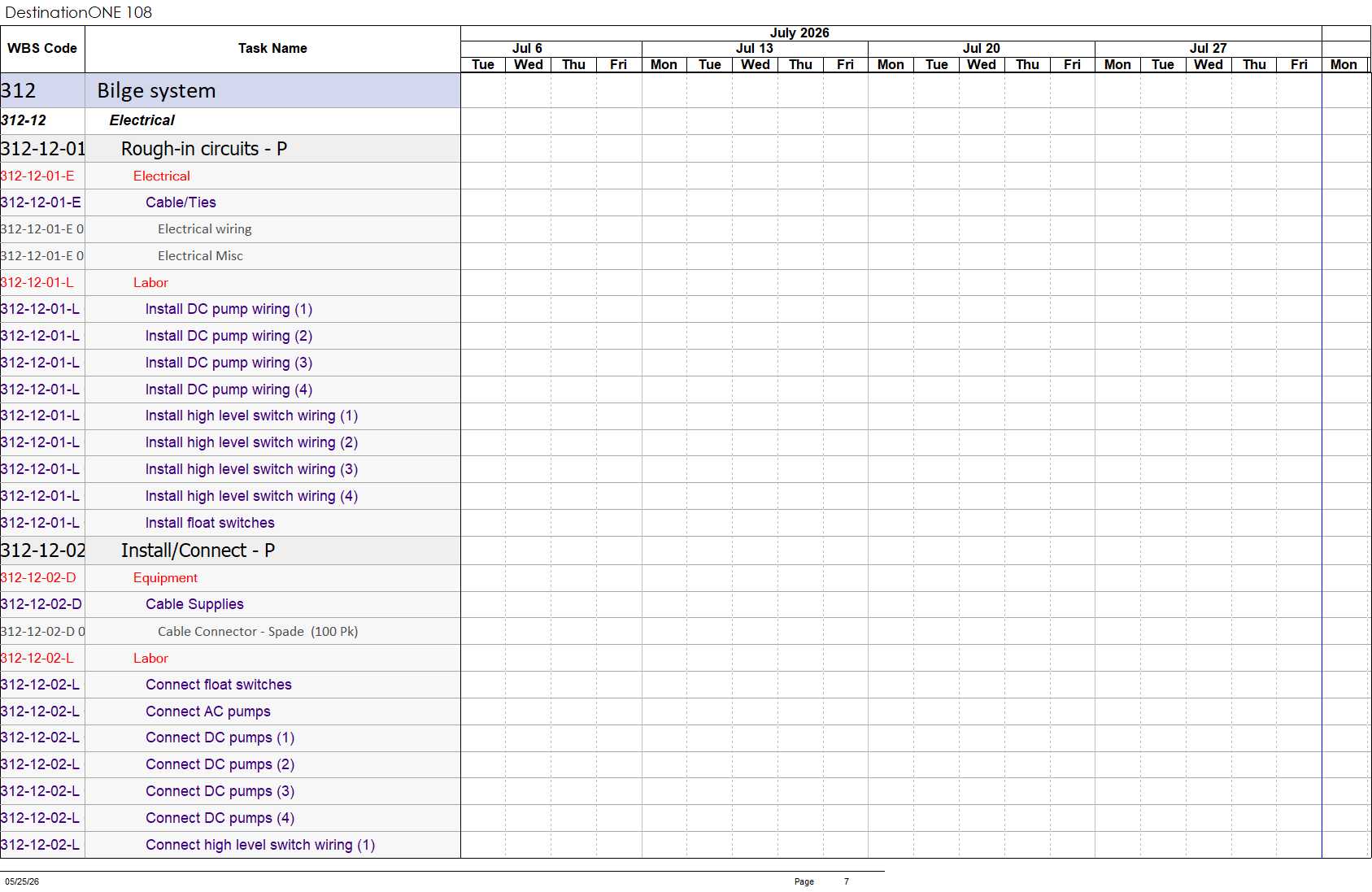Click the 312 WBS code cell
Viewport: 1372px width, 892px height.
[x=42, y=90]
